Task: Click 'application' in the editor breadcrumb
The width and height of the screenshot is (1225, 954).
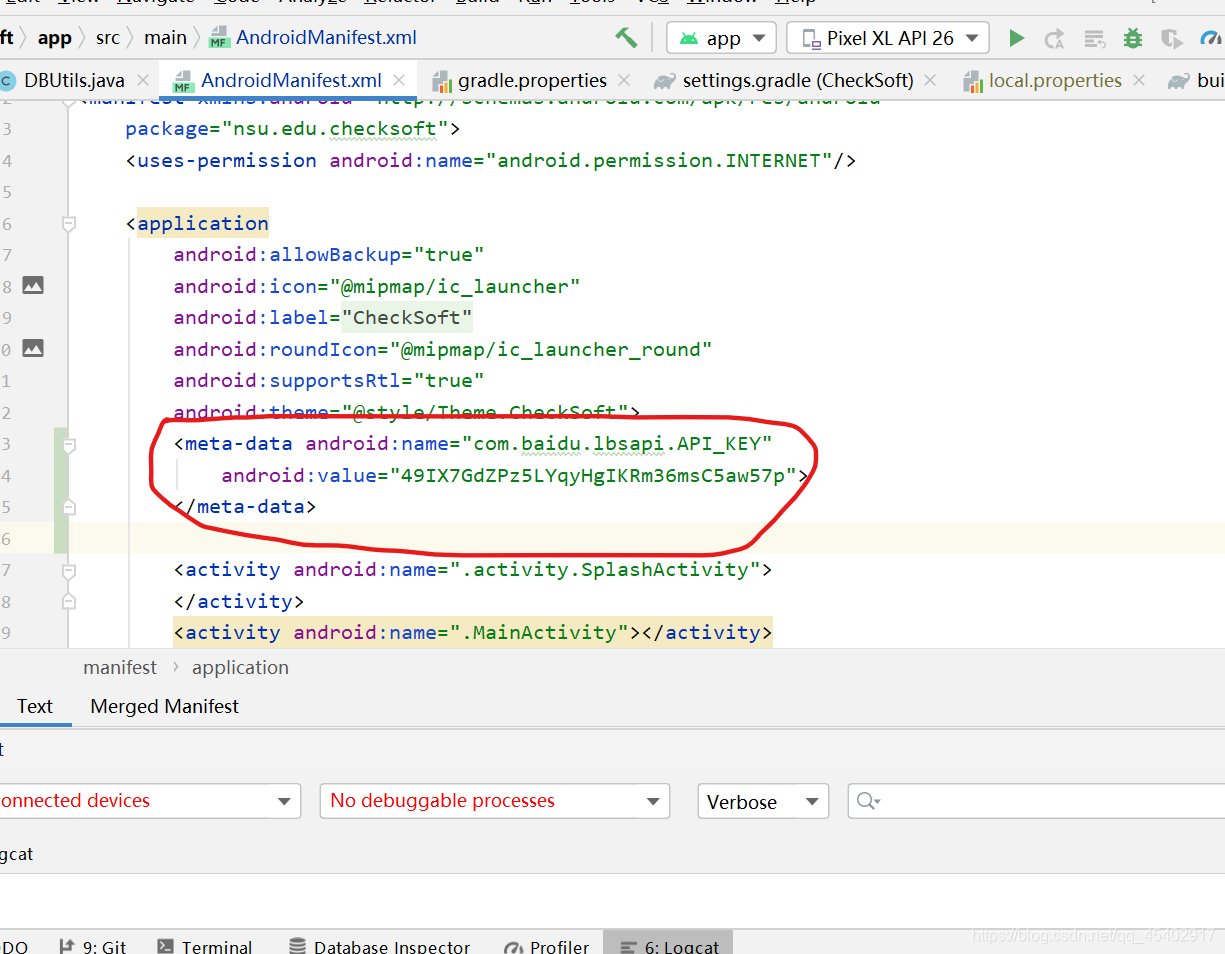Action: tap(240, 667)
